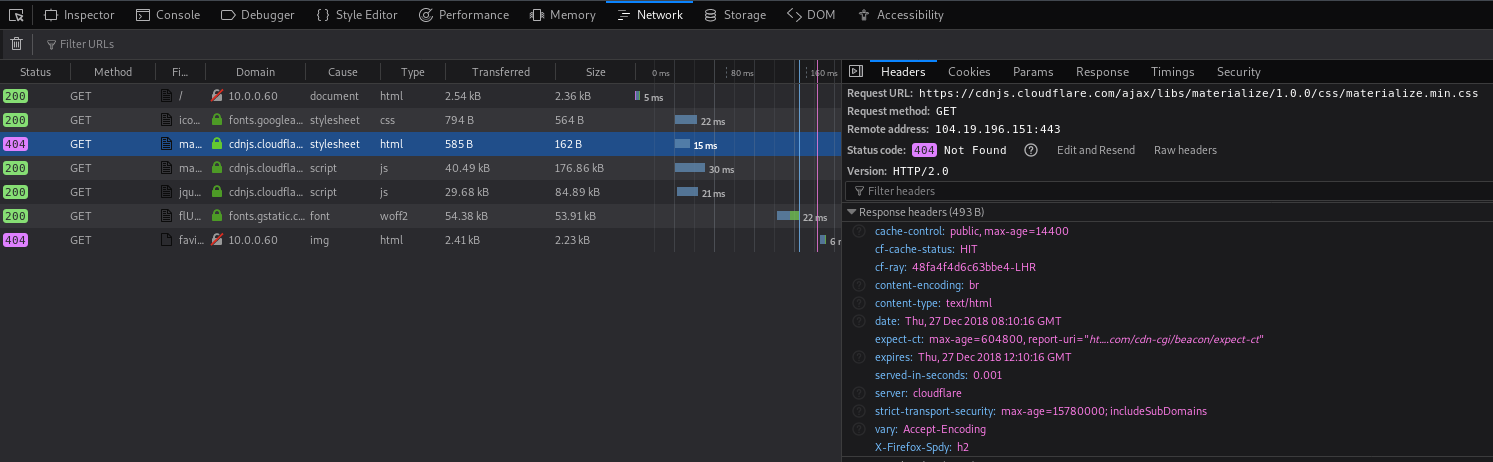This screenshot has width=1493, height=462.
Task: Click the lock icon on the selected cdnjs stylesheet row
Action: [x=216, y=144]
